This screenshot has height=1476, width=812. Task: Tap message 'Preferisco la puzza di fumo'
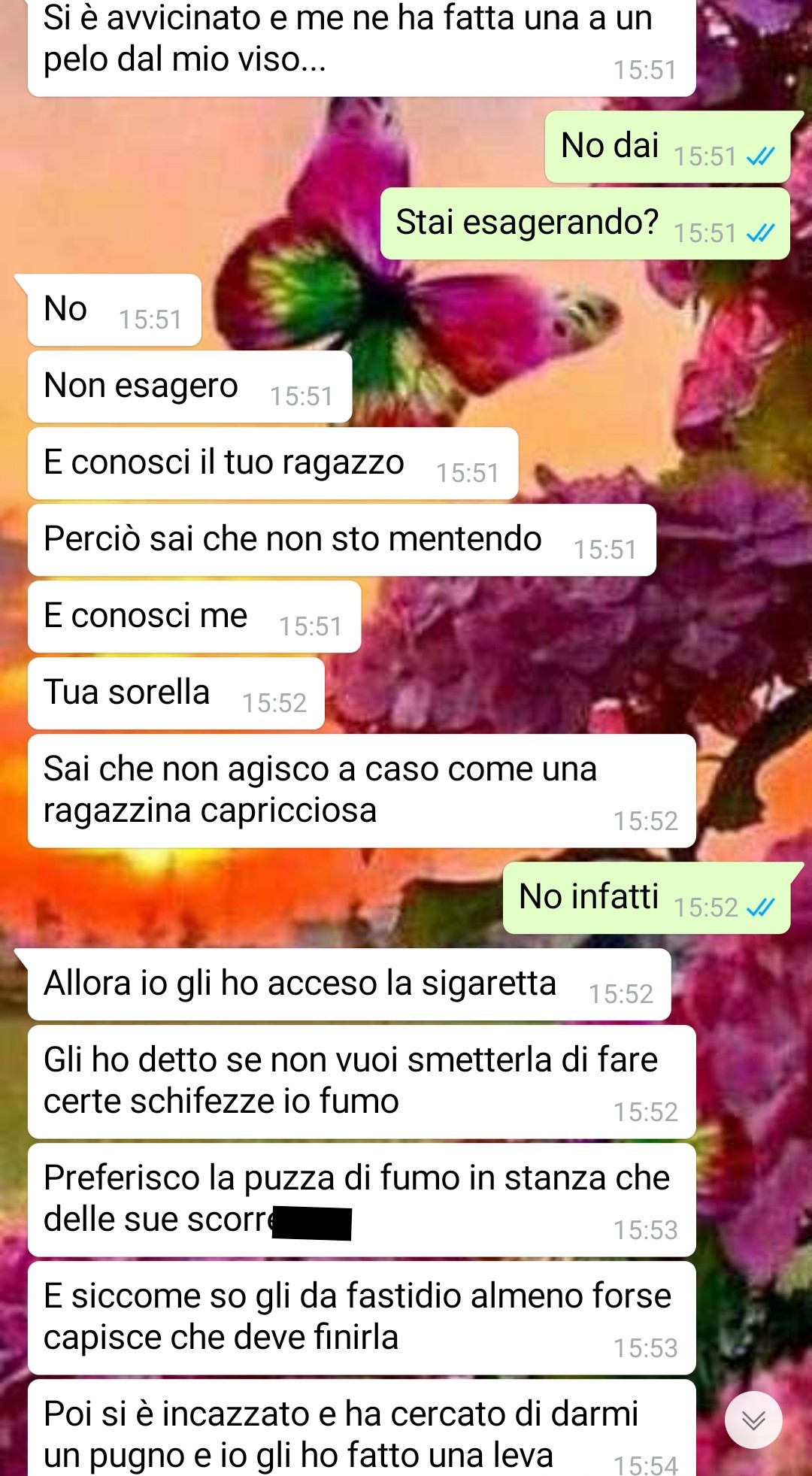(x=362, y=1200)
